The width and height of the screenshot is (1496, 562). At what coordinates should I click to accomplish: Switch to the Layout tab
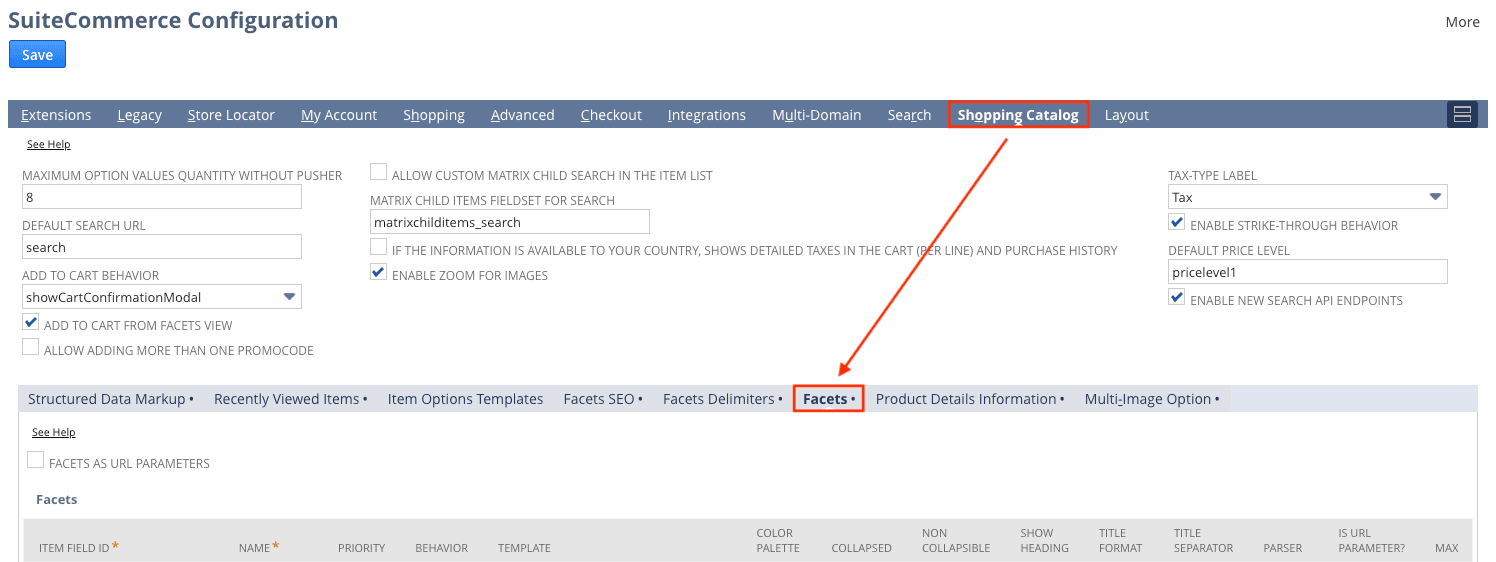point(1127,115)
